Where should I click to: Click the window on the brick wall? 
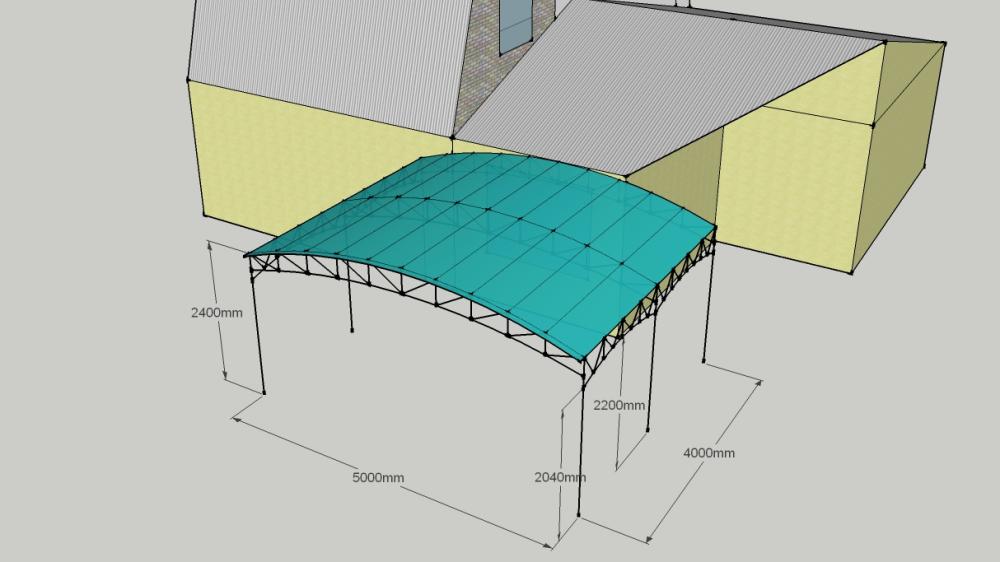coord(515,26)
